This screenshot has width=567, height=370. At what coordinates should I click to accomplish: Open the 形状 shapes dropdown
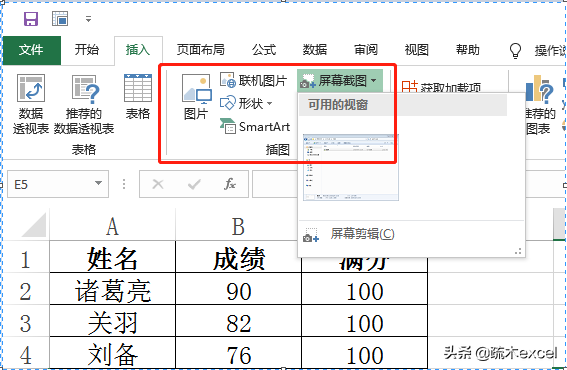tap(246, 103)
